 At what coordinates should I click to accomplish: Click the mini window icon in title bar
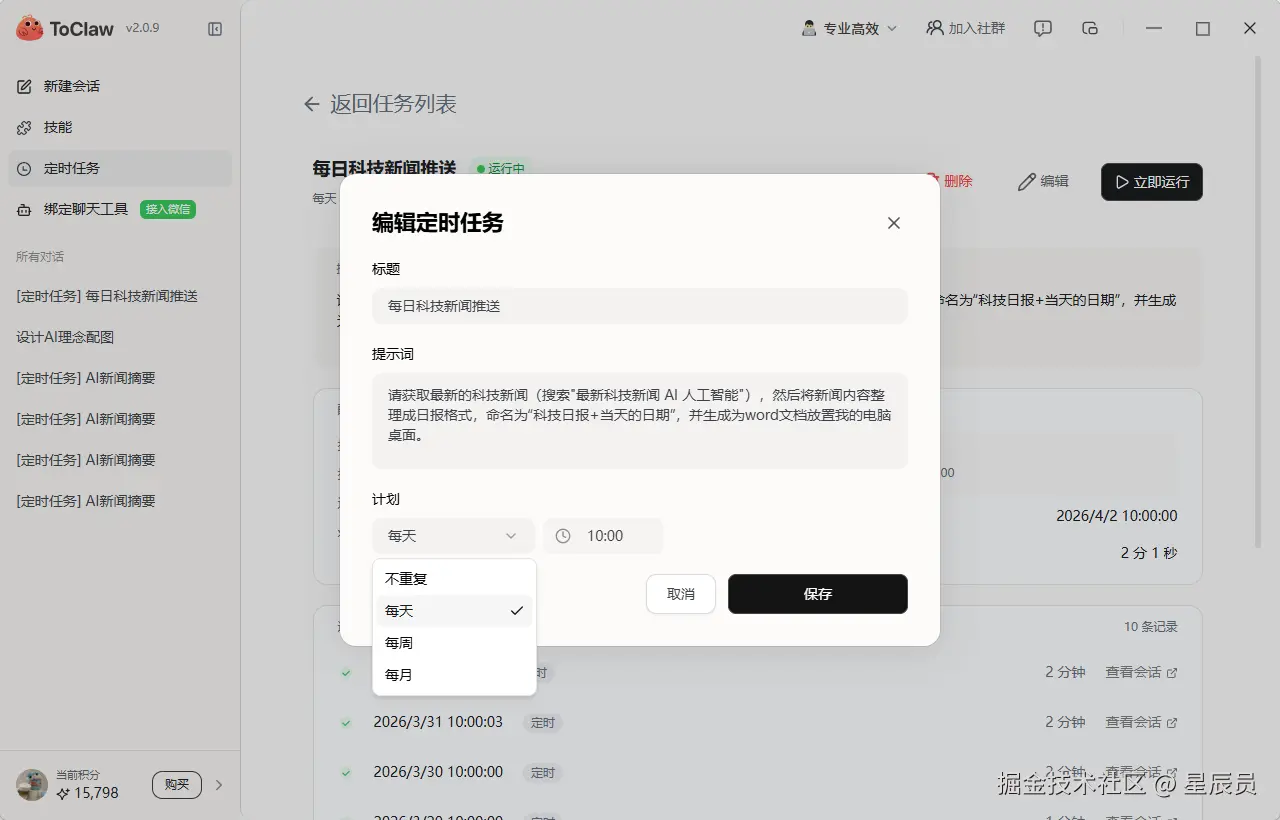pyautogui.click(x=1091, y=29)
